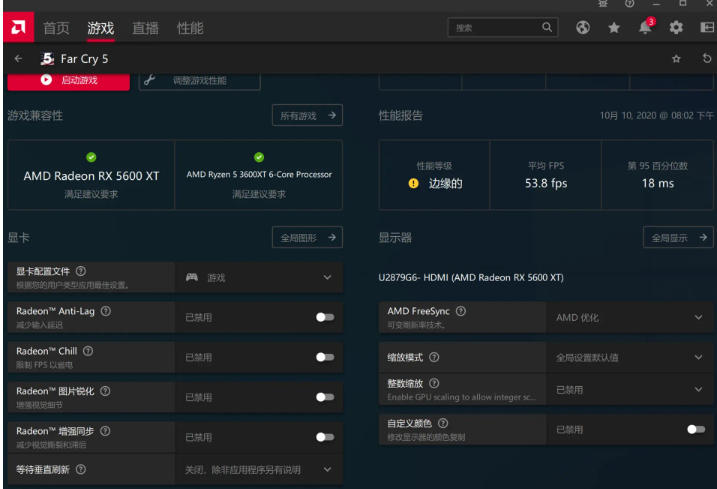Click help icon next to Radeon 图片锐化

pyautogui.click(x=105, y=391)
